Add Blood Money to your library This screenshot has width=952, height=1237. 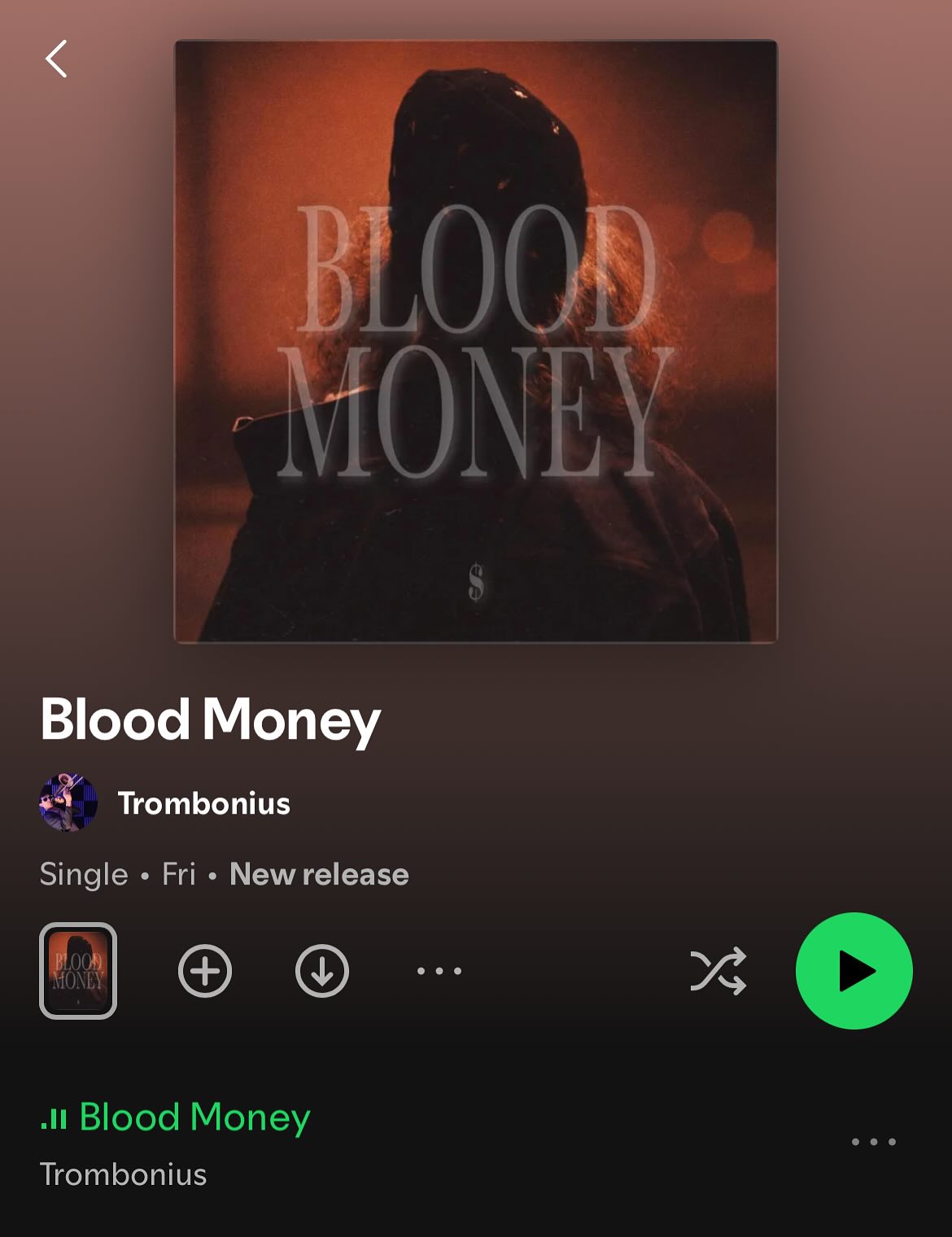click(x=205, y=971)
